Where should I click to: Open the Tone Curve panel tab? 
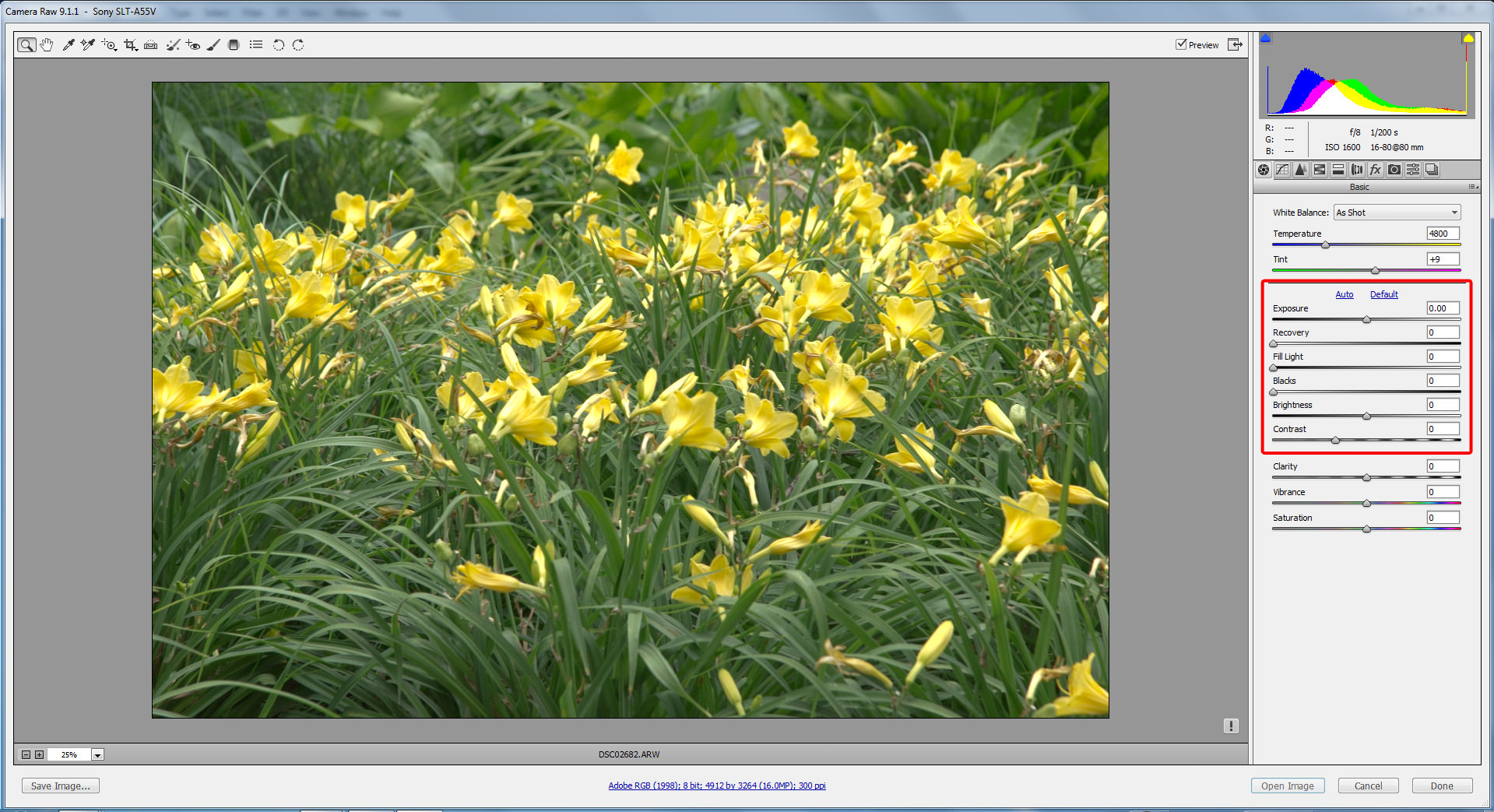click(x=1282, y=170)
